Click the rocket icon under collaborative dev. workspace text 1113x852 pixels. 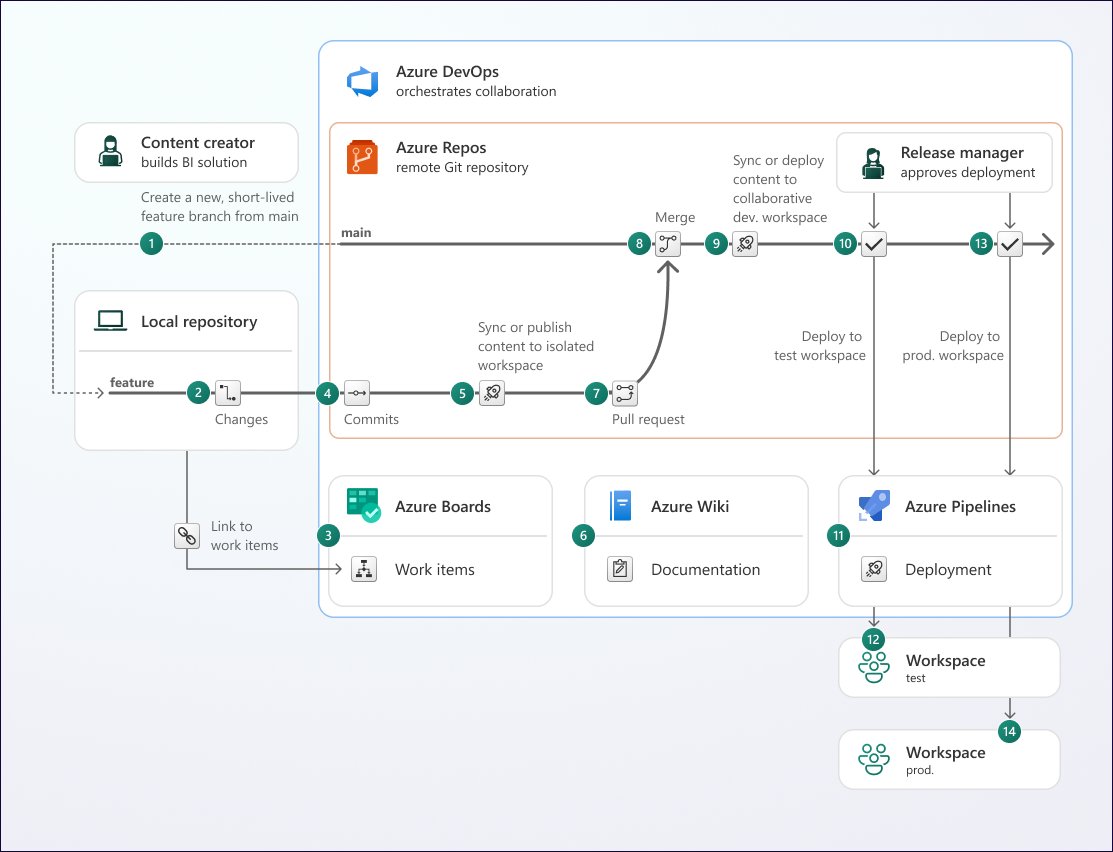745,244
